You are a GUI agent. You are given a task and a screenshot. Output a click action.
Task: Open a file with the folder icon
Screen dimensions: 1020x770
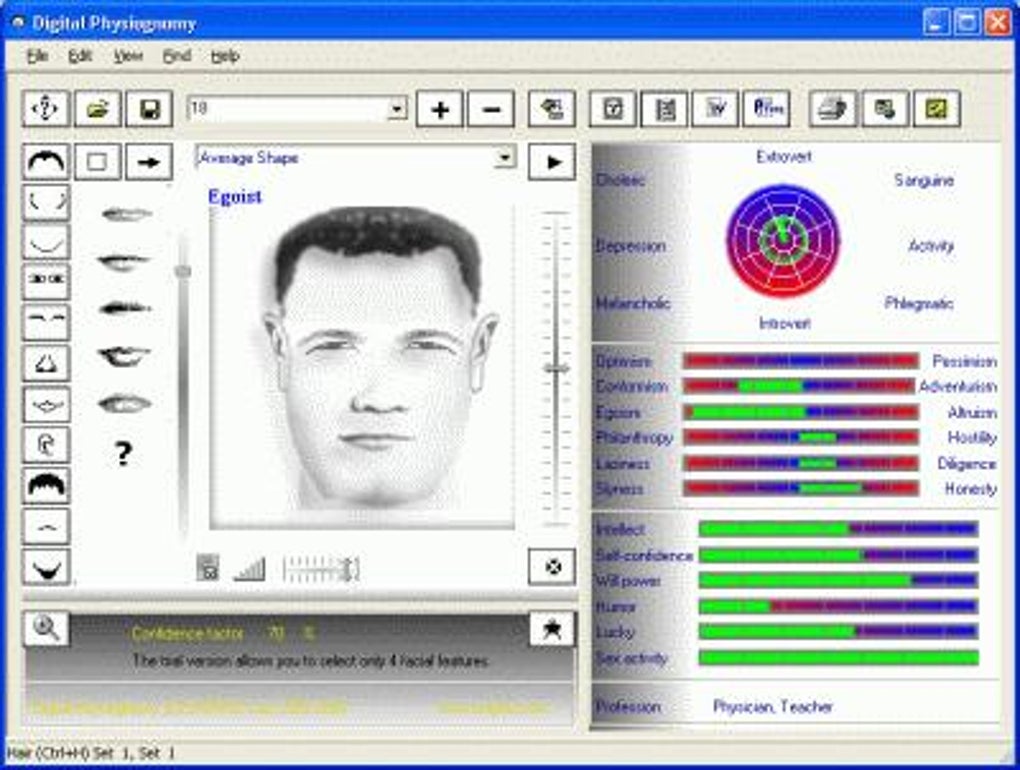tap(98, 109)
